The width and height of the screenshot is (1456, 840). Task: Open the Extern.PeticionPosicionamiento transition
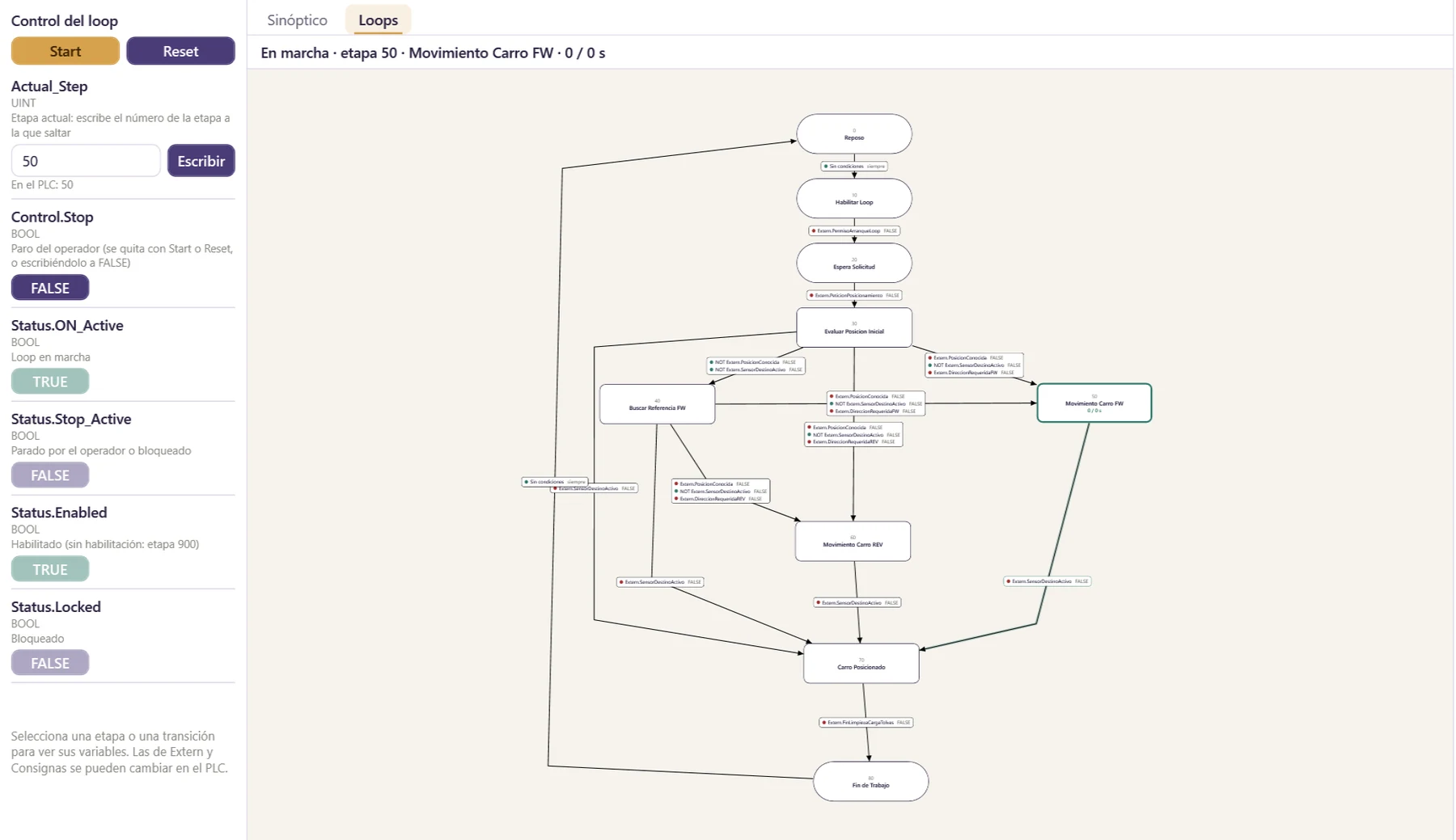[x=854, y=295]
